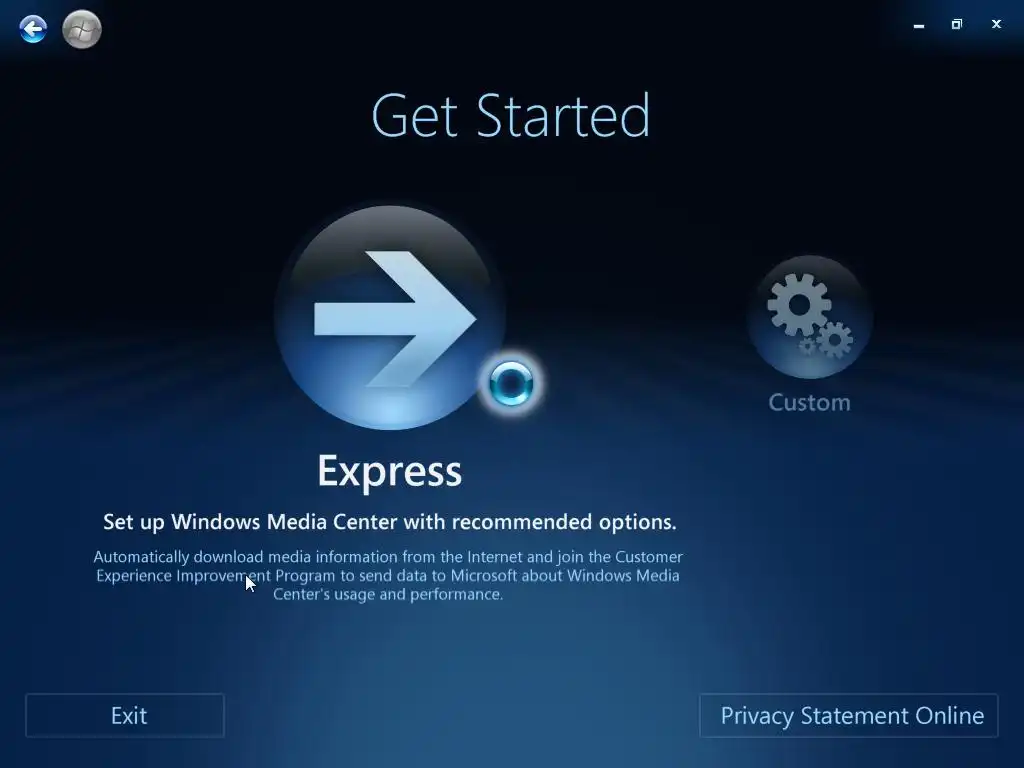Go back using the blue arrow icon
This screenshot has width=1024, height=768.
click(33, 29)
